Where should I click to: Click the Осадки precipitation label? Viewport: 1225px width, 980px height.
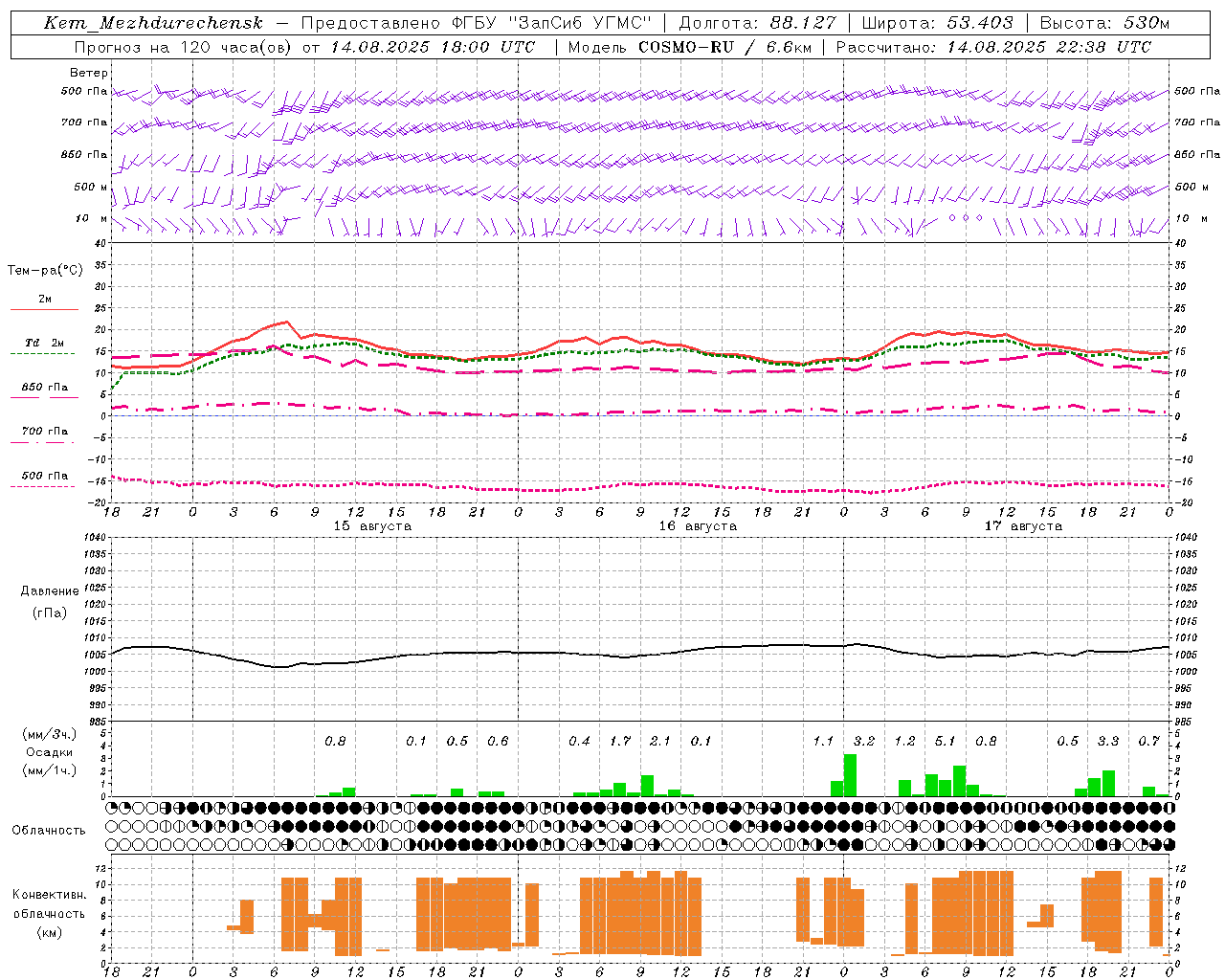(50, 752)
